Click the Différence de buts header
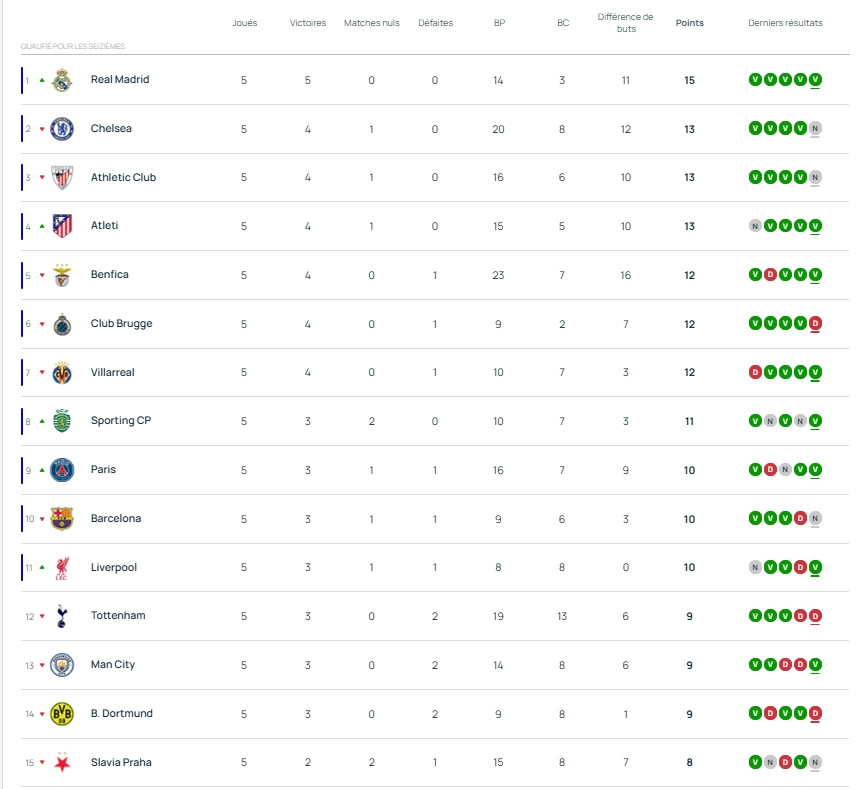Viewport: 865px width, 789px height. click(625, 23)
